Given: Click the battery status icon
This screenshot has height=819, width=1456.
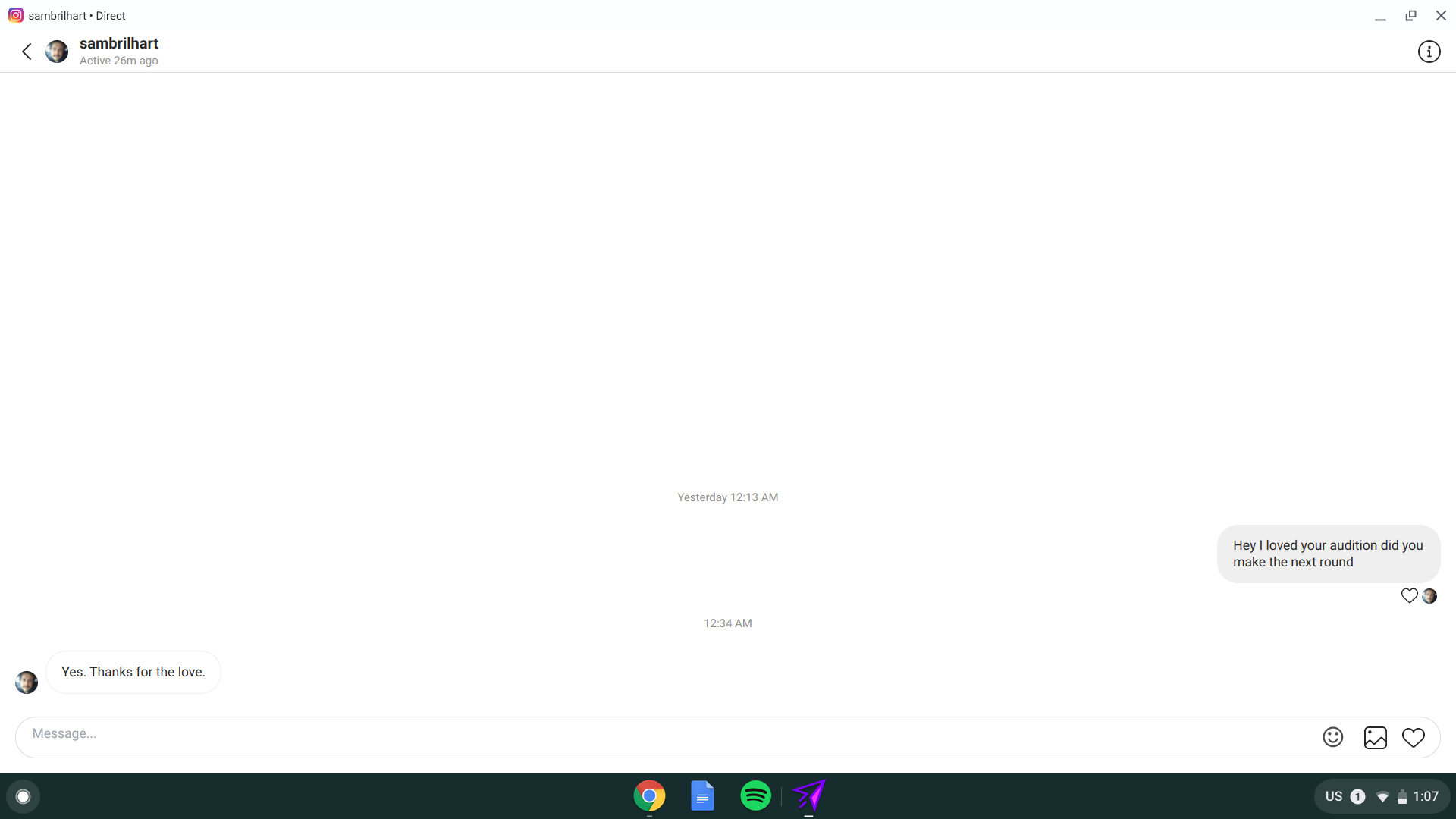Looking at the screenshot, I should (1402, 796).
